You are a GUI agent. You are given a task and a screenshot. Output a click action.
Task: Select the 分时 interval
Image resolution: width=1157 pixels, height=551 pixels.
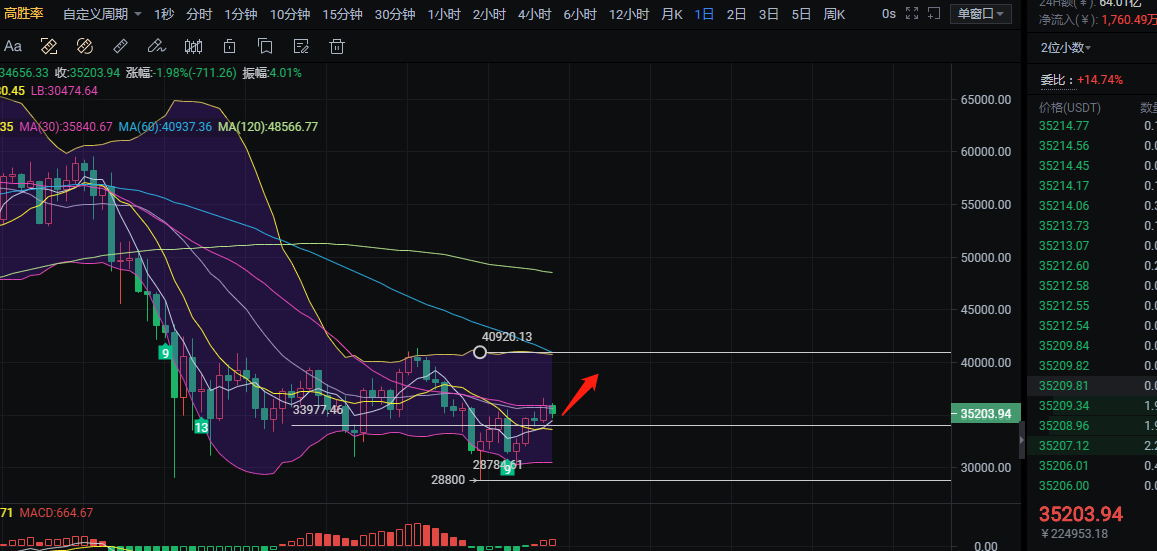tap(199, 14)
